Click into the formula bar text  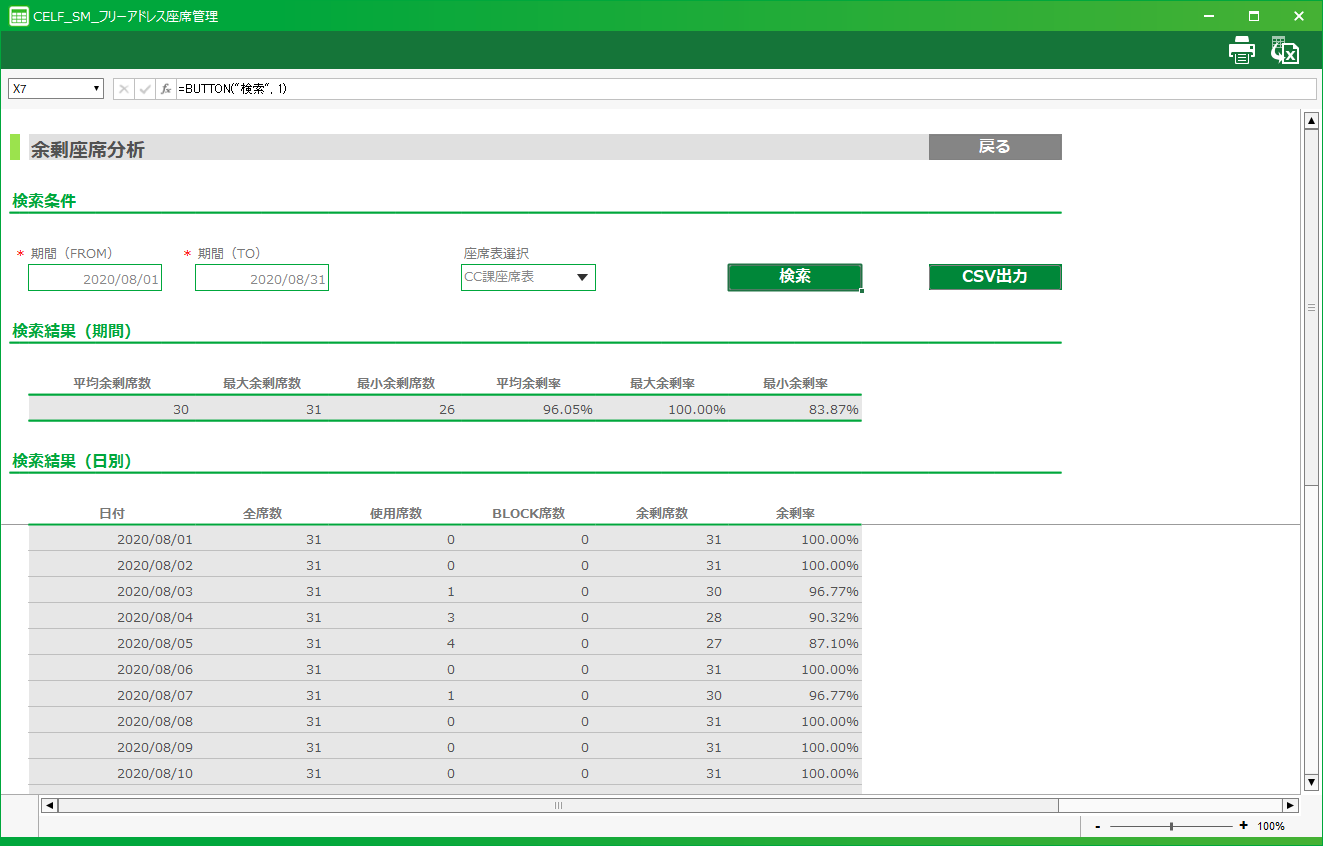700,89
